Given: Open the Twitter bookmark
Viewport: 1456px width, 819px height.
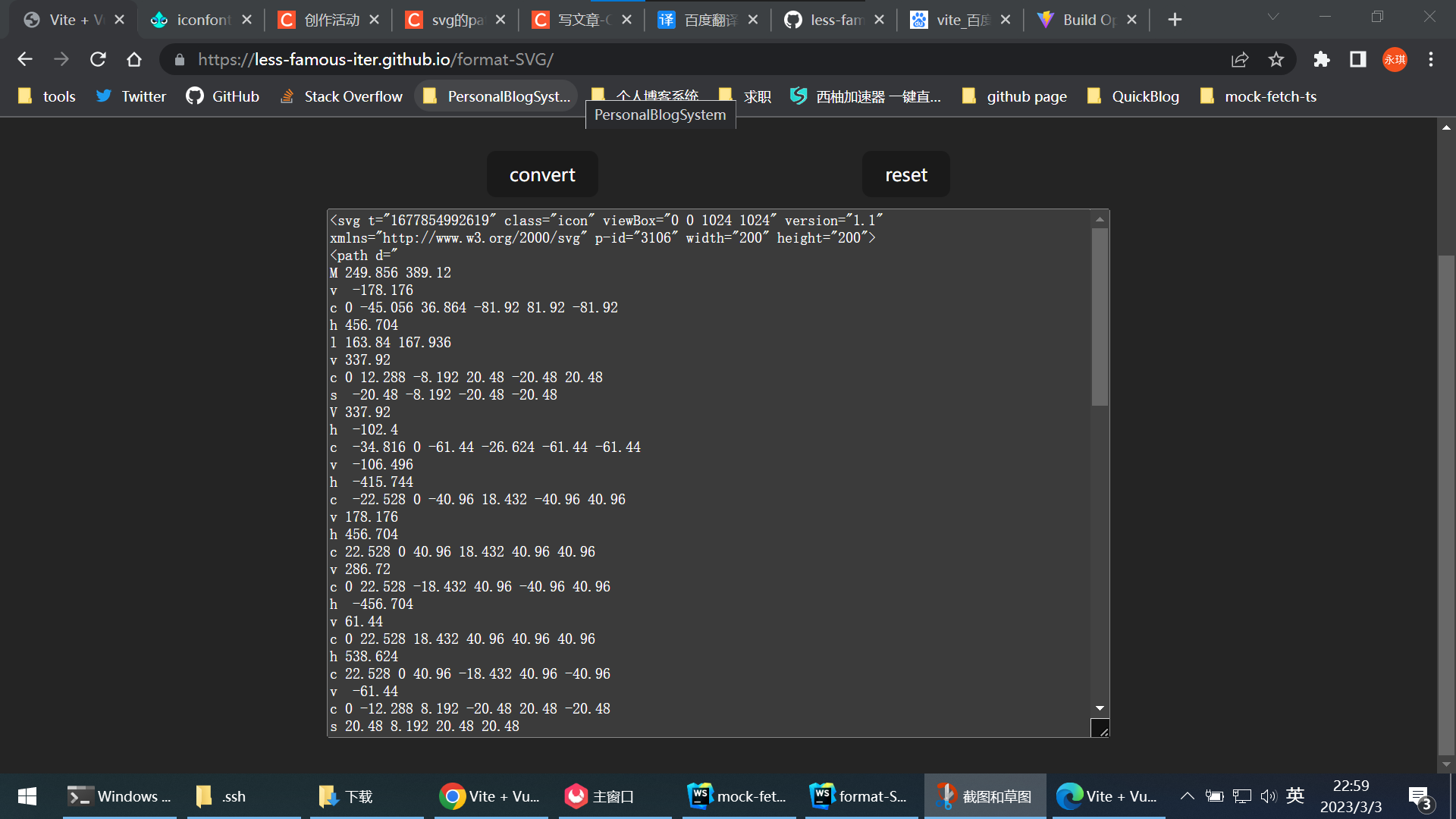Looking at the screenshot, I should (x=130, y=96).
